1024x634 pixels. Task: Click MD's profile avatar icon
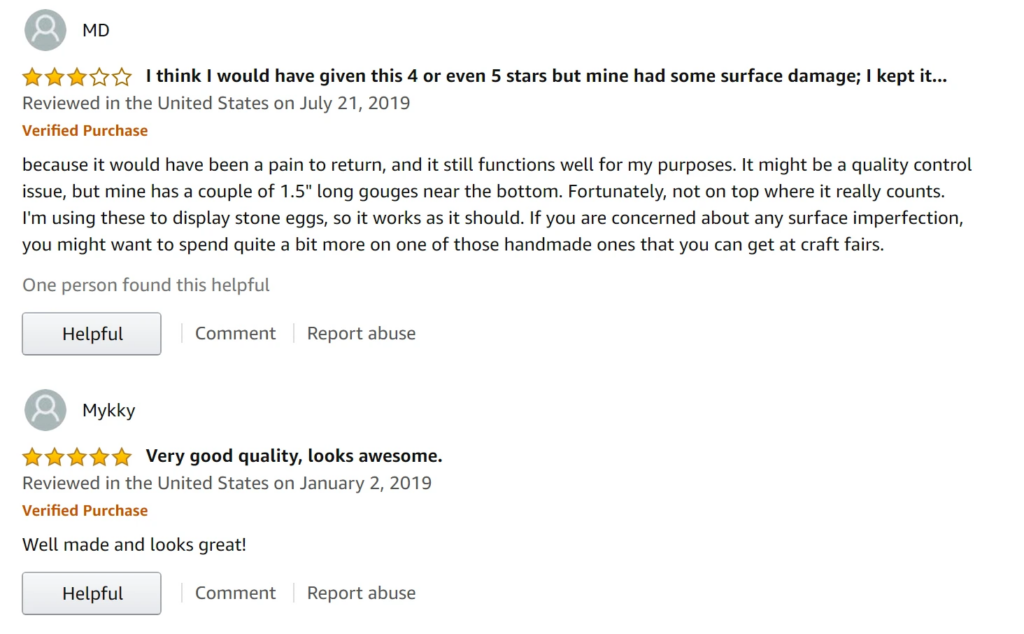coord(44,30)
